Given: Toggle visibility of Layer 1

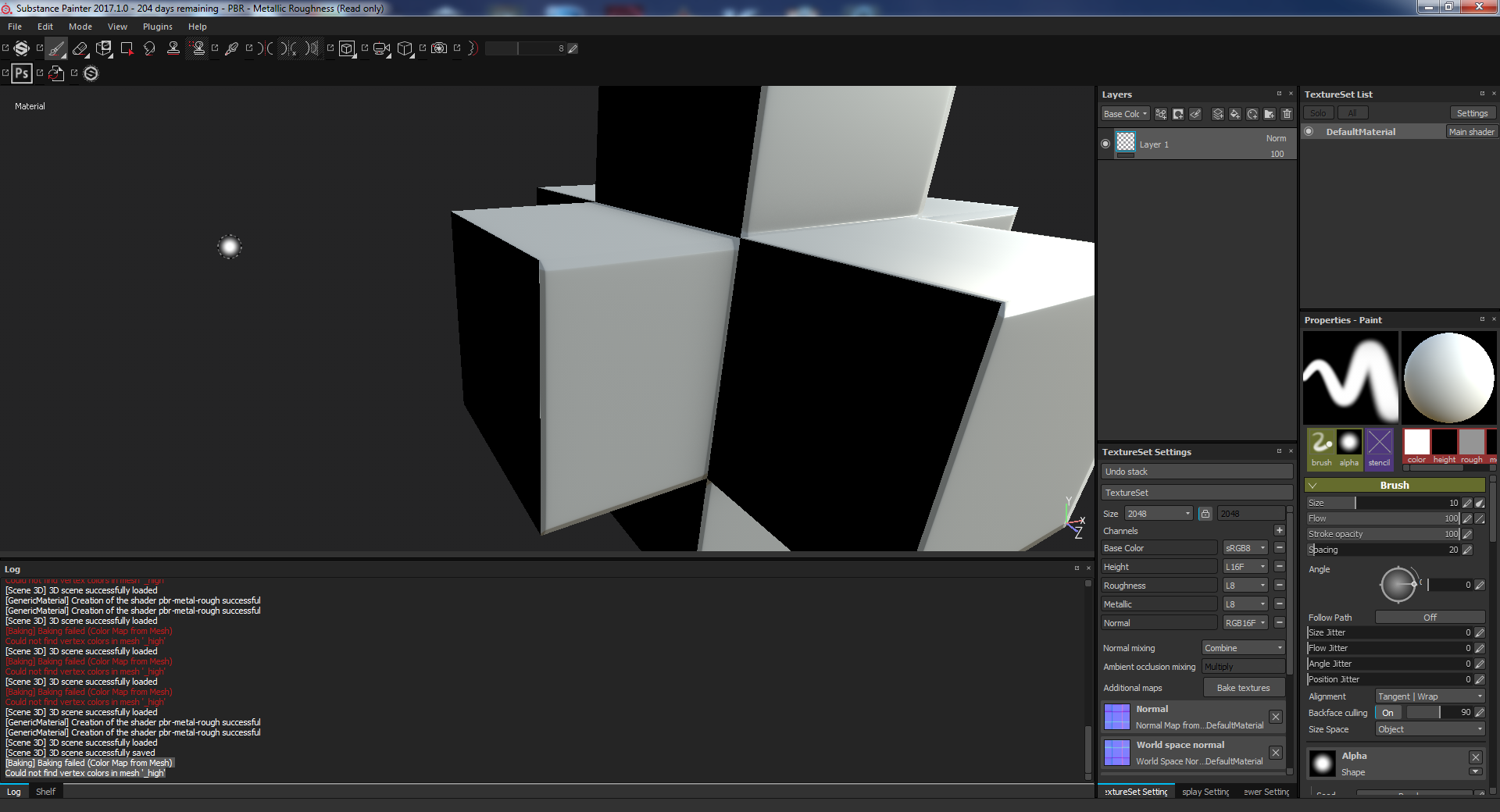Looking at the screenshot, I should pyautogui.click(x=1105, y=144).
